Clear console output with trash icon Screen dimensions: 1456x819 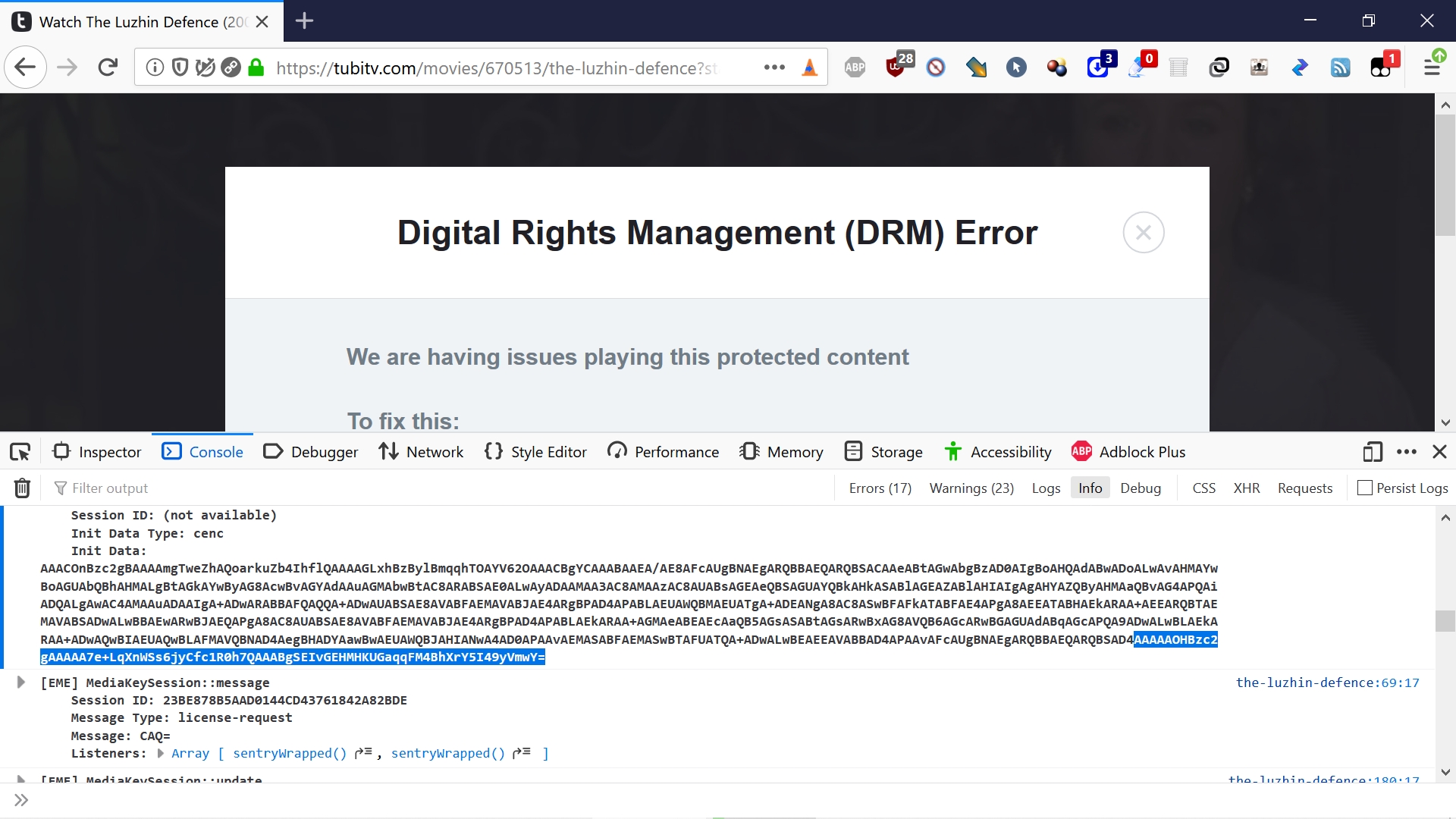(22, 488)
